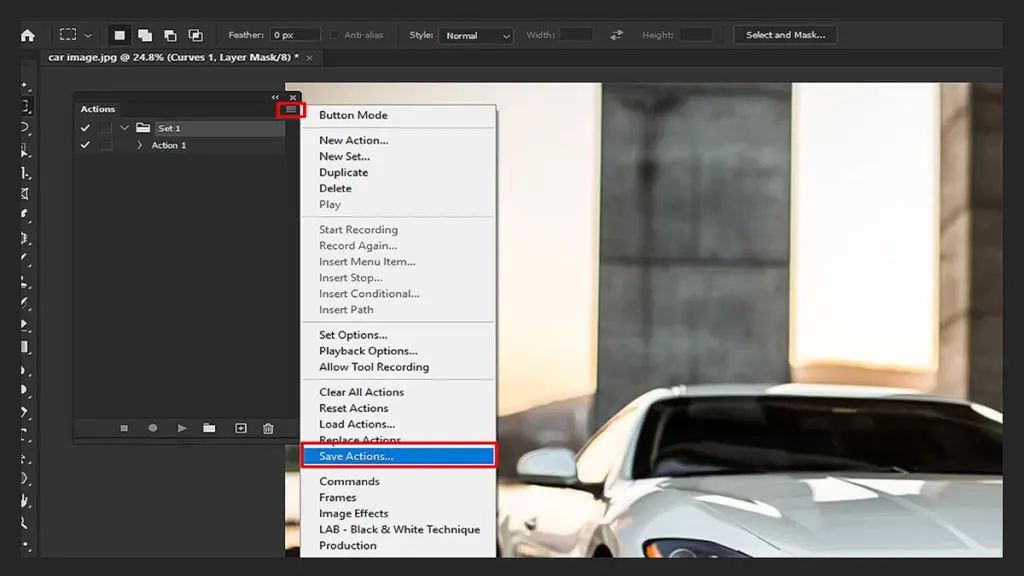Select the Zoom tool in the toolbar

point(25,523)
